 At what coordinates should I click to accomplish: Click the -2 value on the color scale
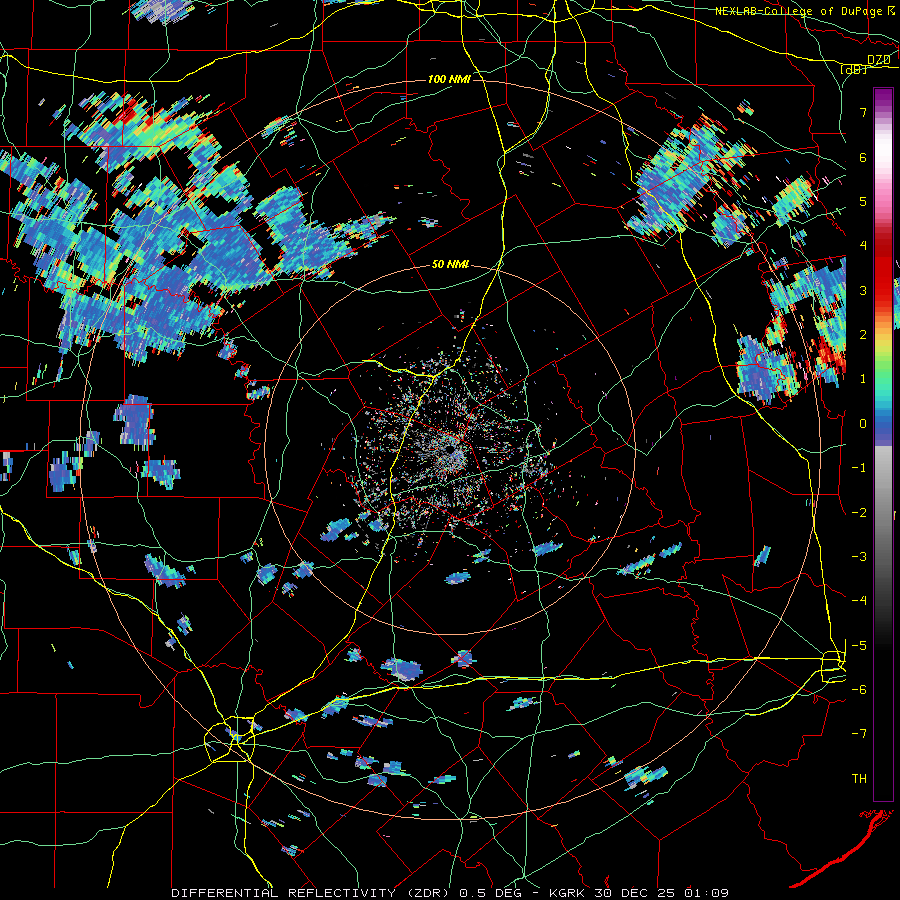coord(859,513)
